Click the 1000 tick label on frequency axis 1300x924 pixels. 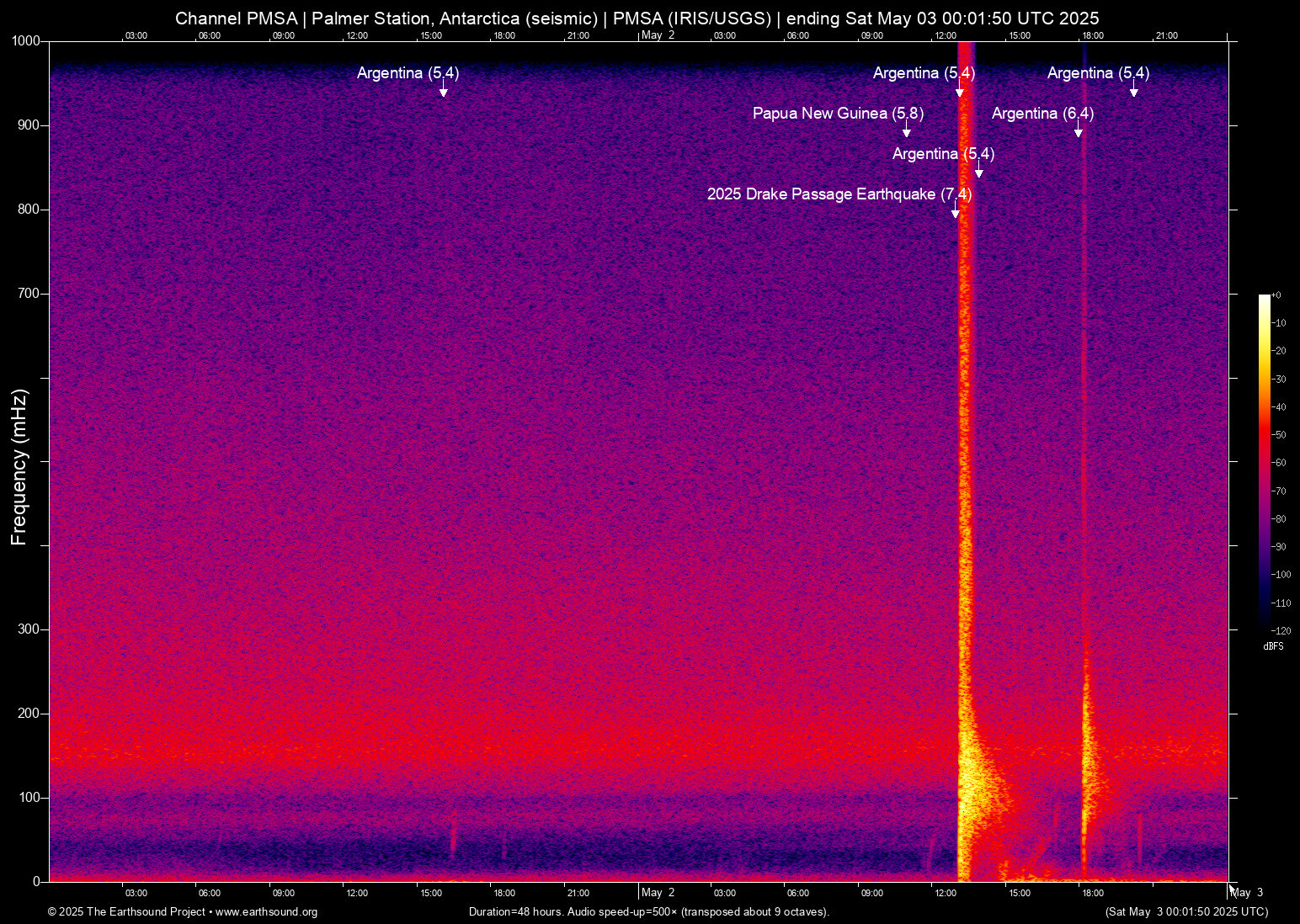point(25,41)
